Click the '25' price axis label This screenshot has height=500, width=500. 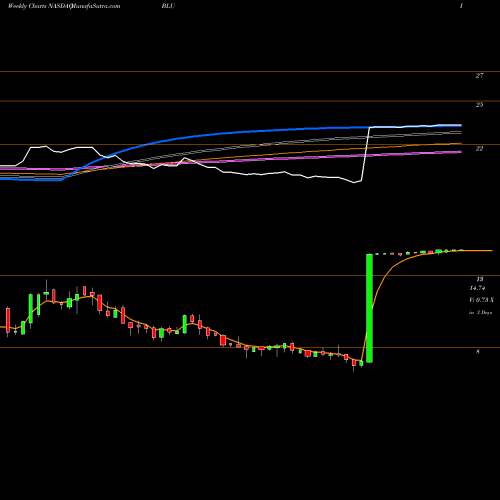click(x=479, y=105)
